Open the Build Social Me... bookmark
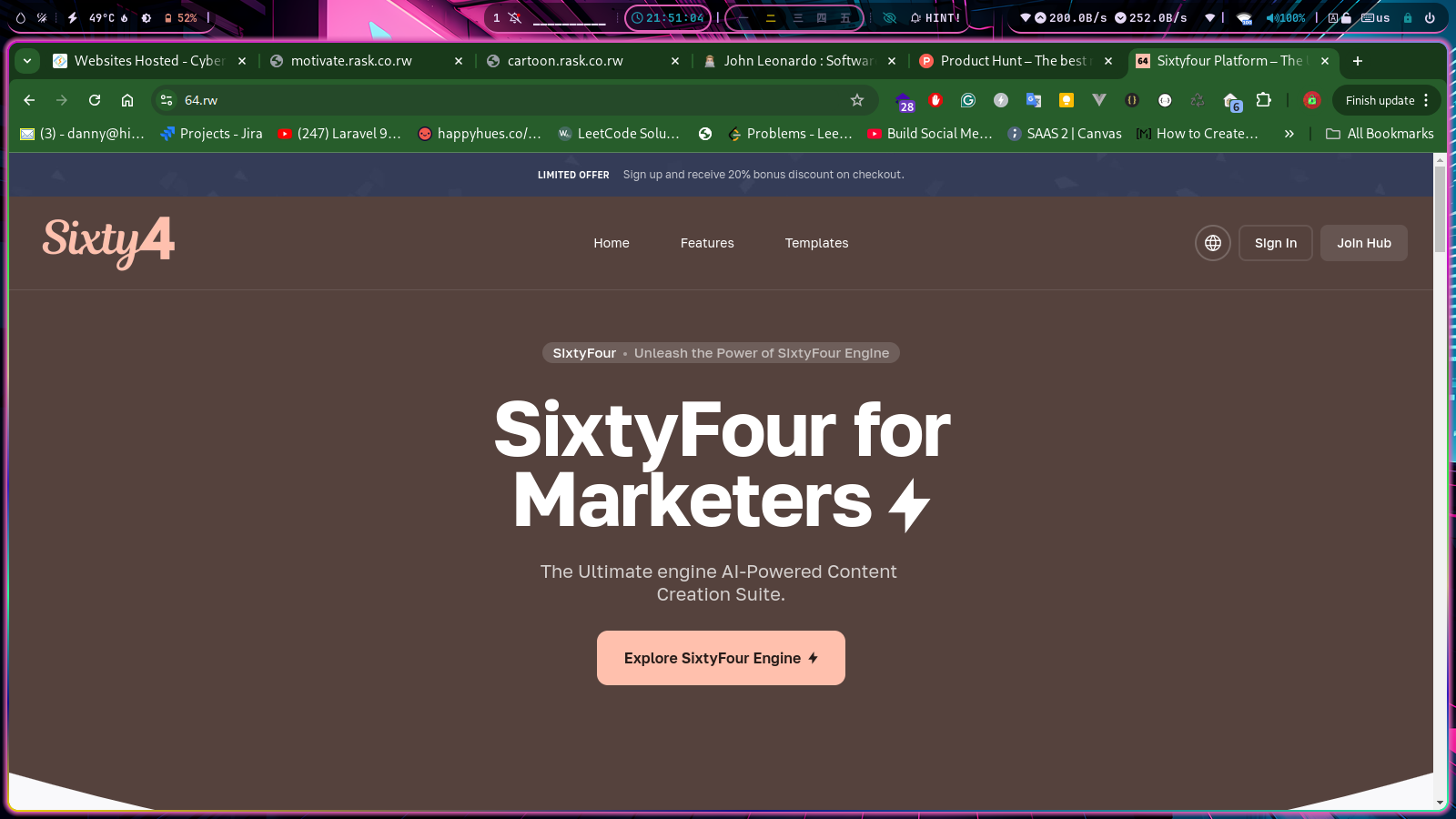The height and width of the screenshot is (819, 1456). (930, 134)
